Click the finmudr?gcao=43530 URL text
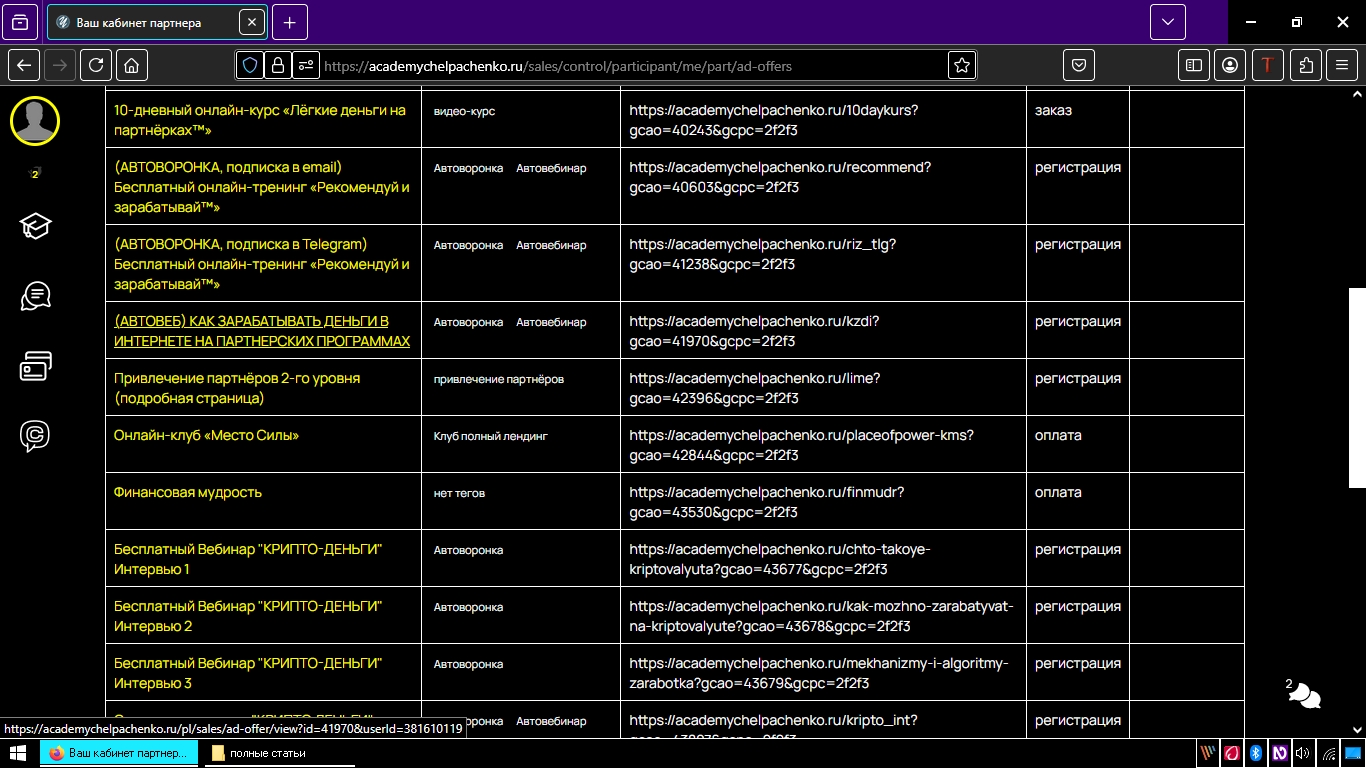 tap(767, 502)
